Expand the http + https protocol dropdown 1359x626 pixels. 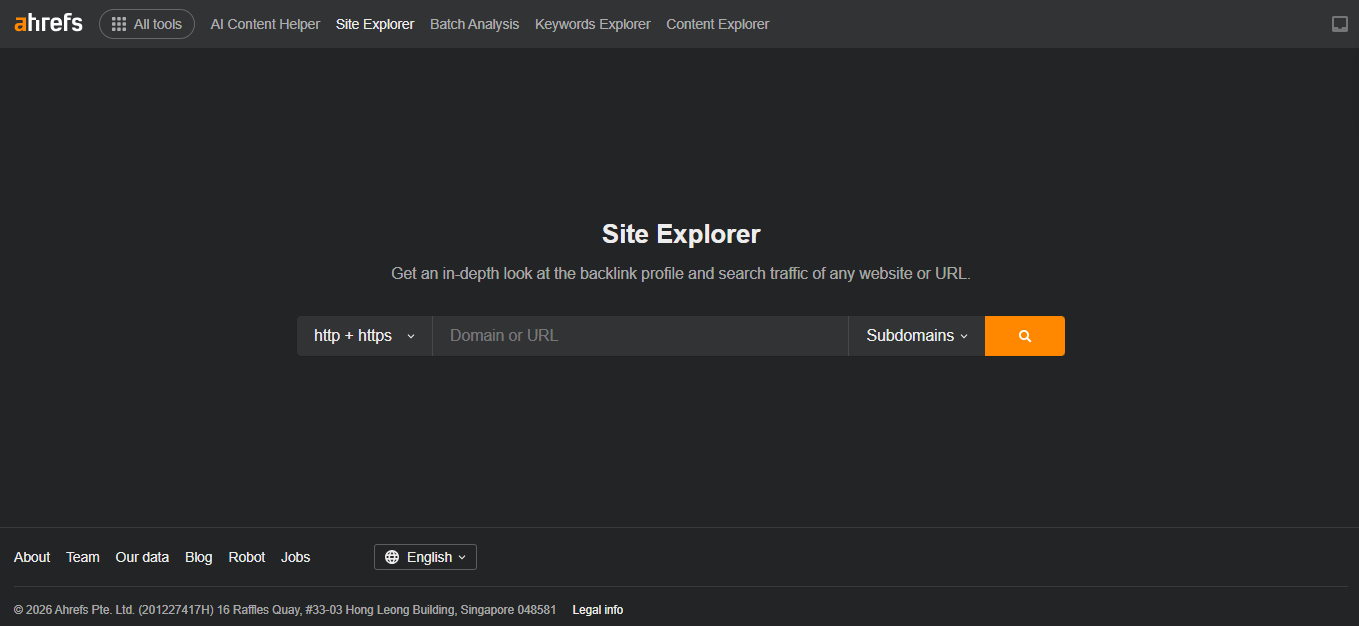point(364,336)
